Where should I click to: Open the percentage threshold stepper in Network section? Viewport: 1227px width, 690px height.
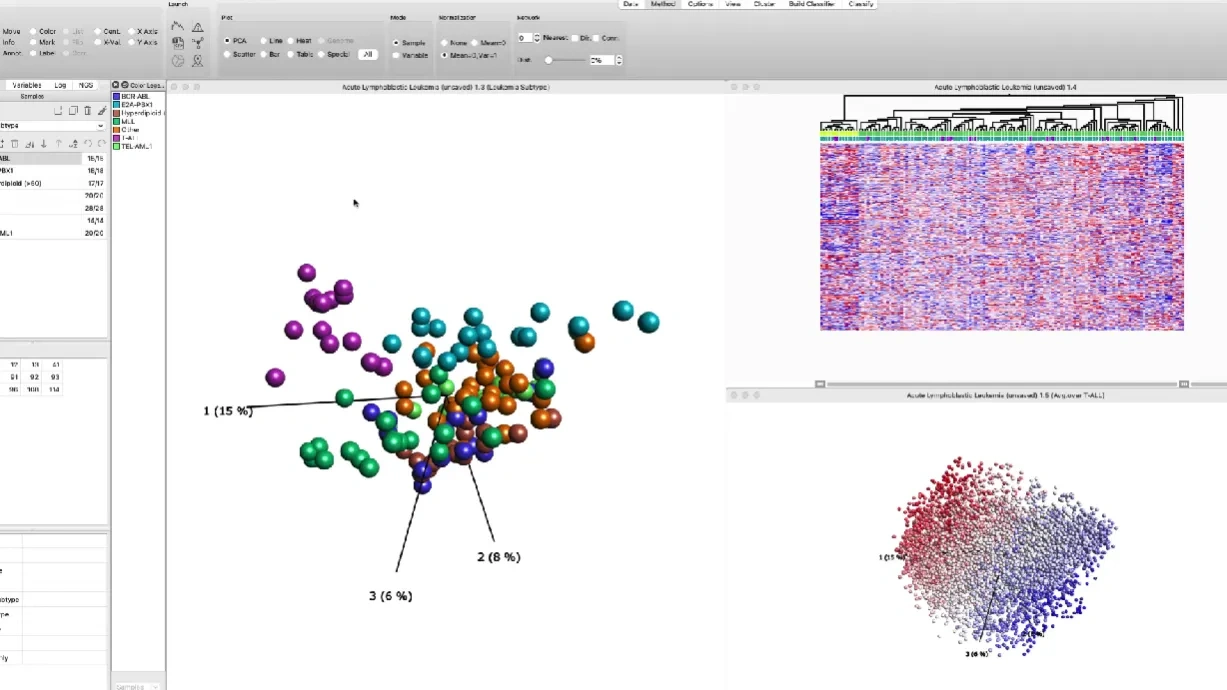pyautogui.click(x=619, y=60)
